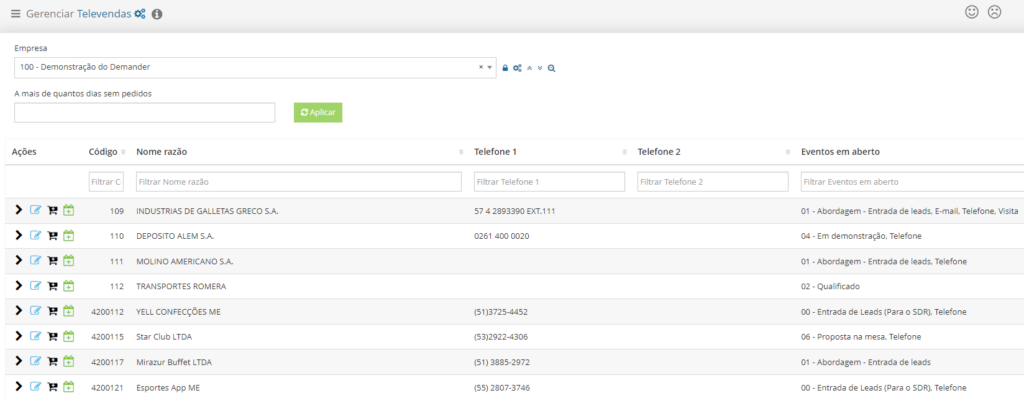
Task: Select phone number 0261 400 0020
Action: click(502, 236)
